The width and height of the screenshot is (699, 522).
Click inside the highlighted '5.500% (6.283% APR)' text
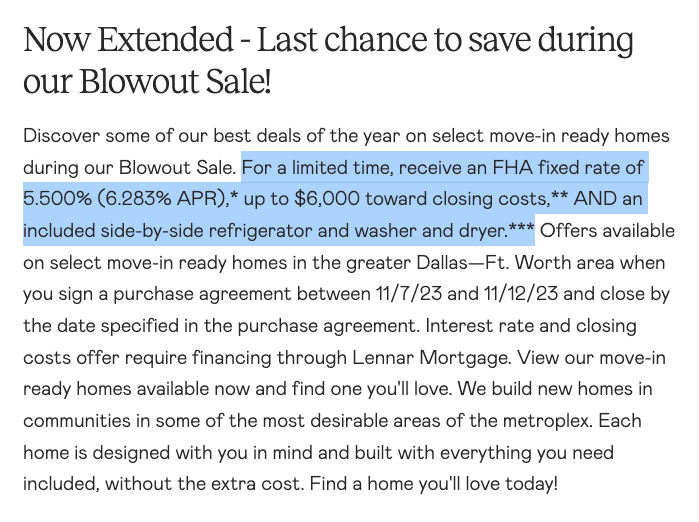point(126,199)
